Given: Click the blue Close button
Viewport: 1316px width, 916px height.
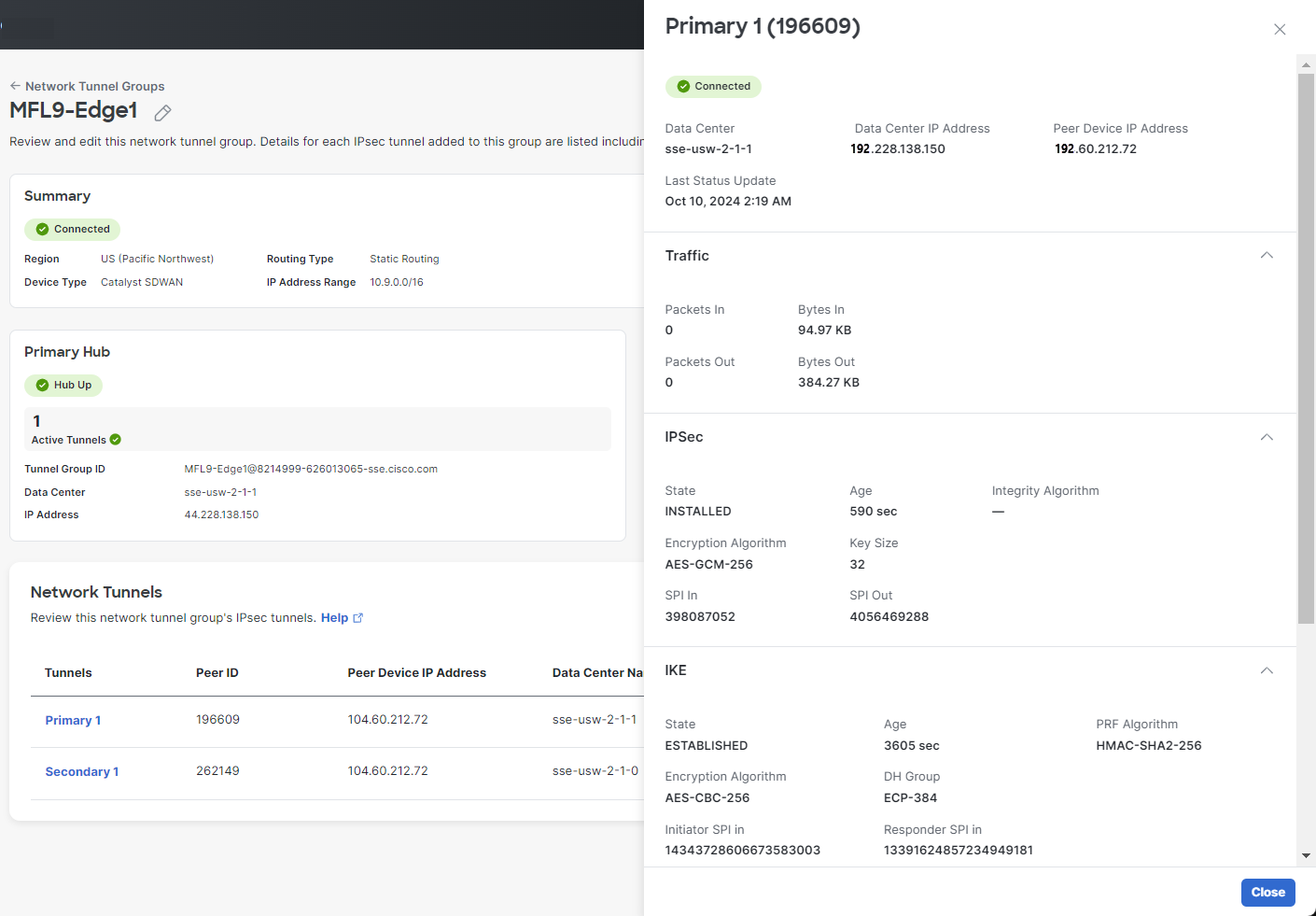Looking at the screenshot, I should pos(1267,893).
